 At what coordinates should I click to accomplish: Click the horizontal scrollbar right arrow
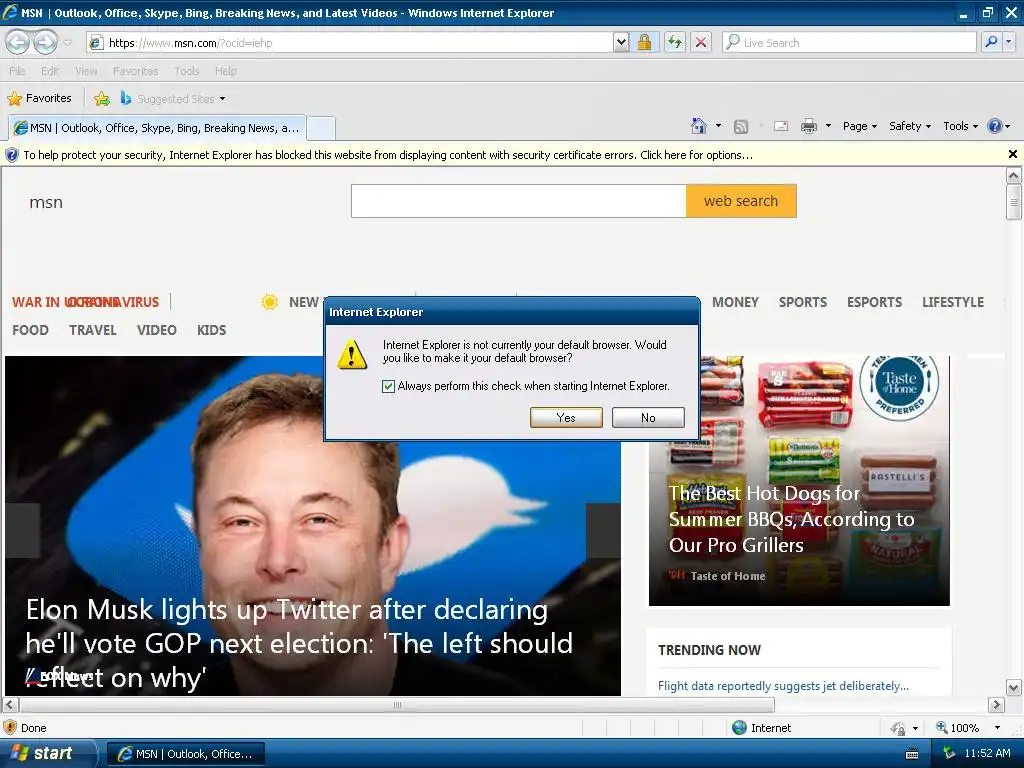coord(996,705)
